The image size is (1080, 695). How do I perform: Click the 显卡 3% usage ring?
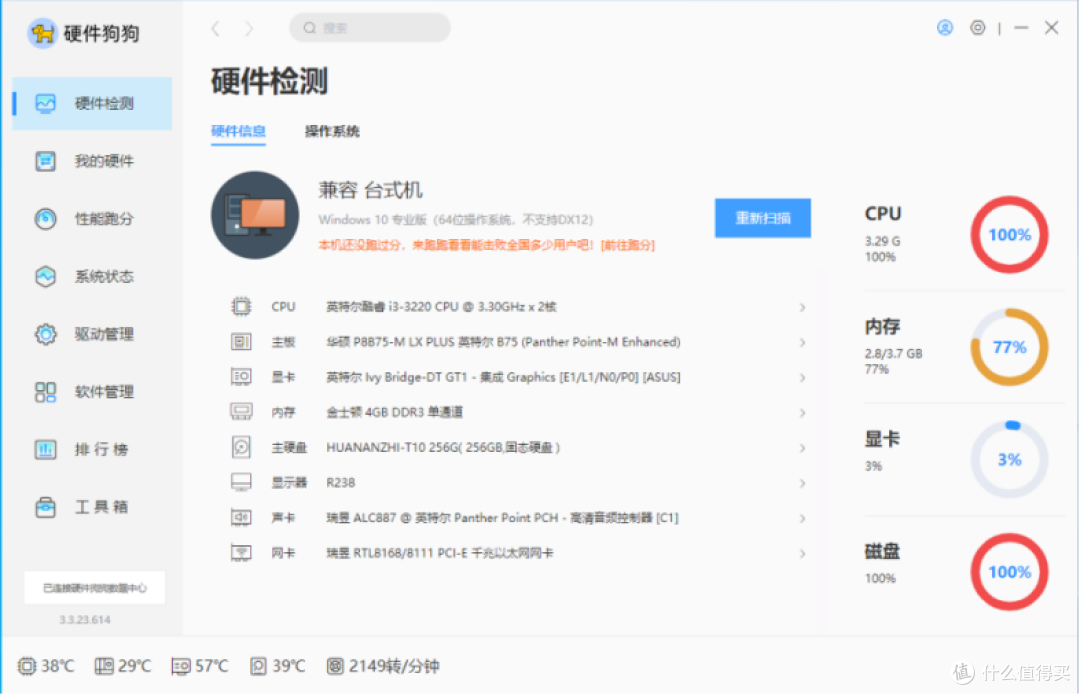pyautogui.click(x=1009, y=459)
